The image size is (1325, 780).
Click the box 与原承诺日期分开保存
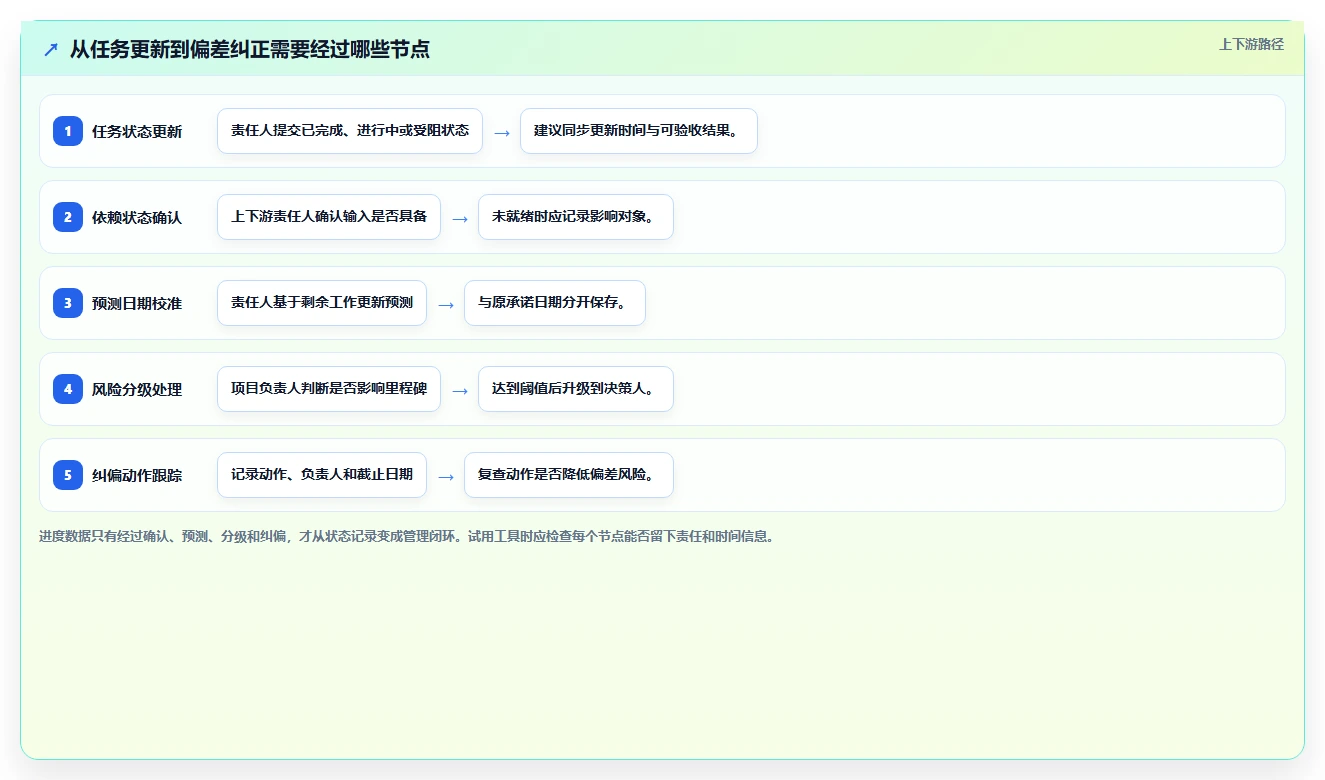[x=555, y=303]
